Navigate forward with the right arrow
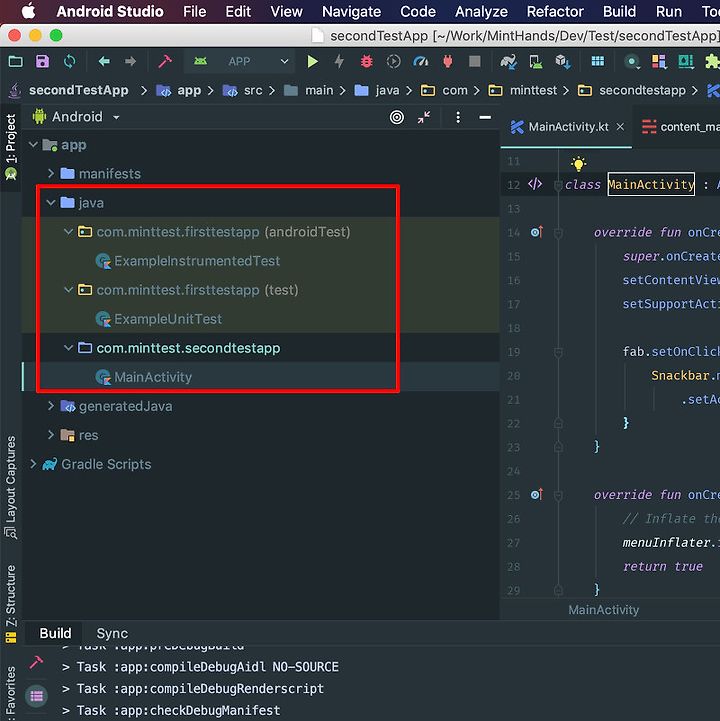The height and width of the screenshot is (721, 720). (x=131, y=61)
